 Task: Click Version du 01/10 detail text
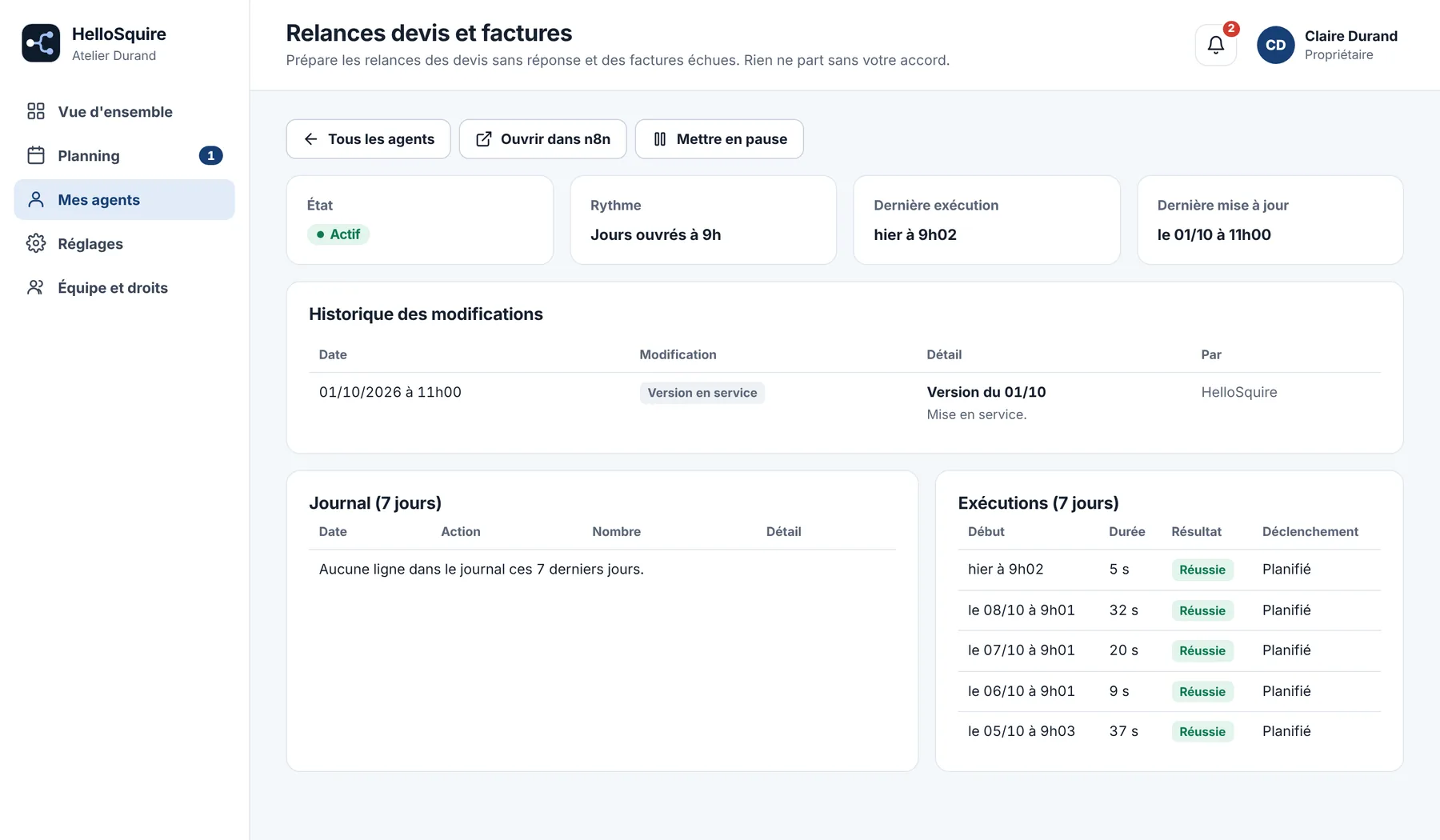tap(986, 392)
